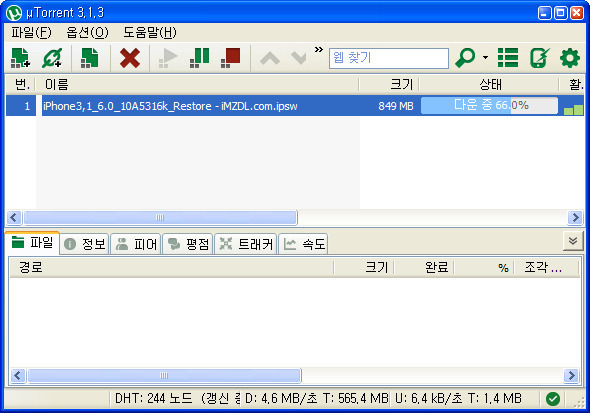
Task: Click the web search input field
Action: tap(389, 58)
